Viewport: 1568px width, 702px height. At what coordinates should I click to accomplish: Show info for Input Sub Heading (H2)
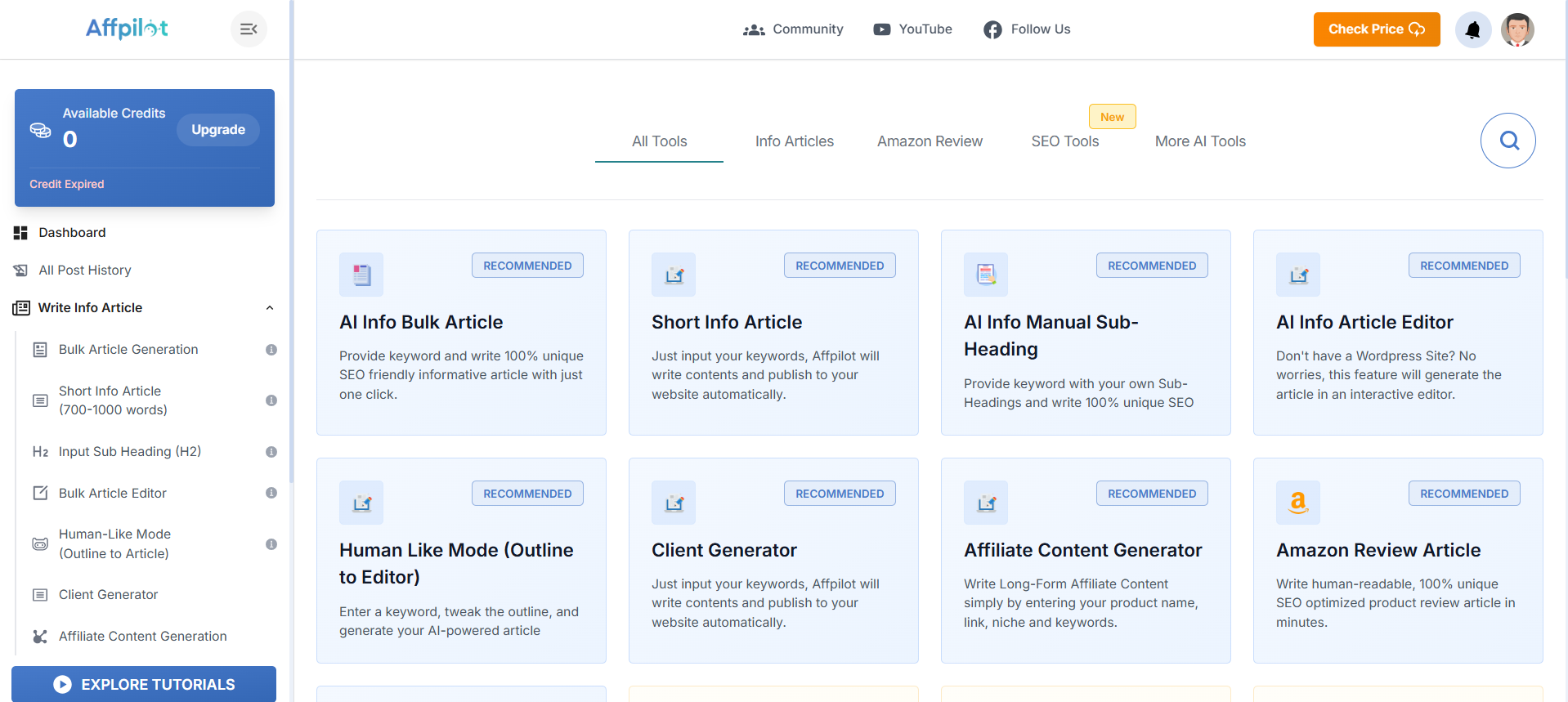coord(271,452)
